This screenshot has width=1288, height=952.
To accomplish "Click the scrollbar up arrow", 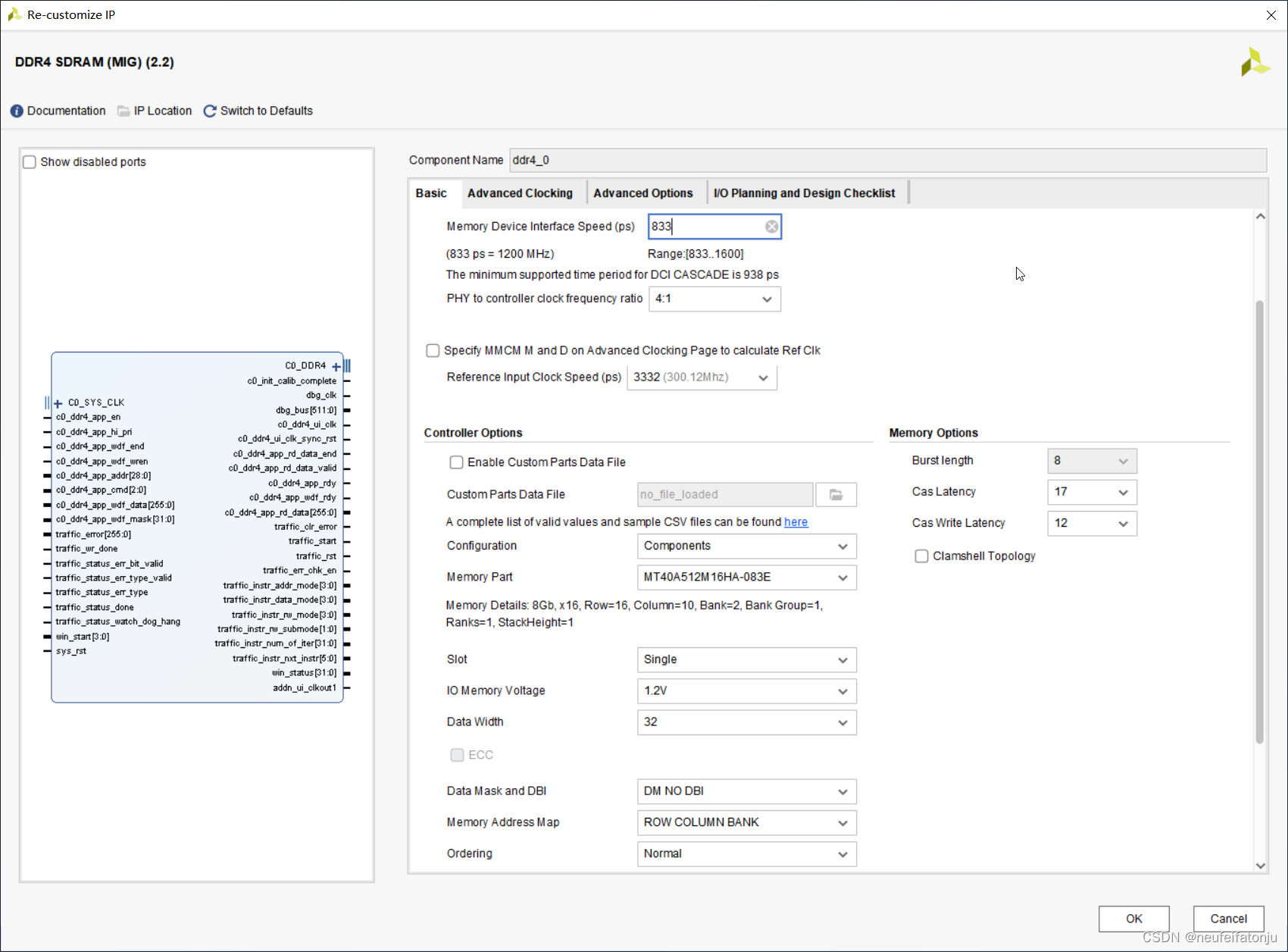I will click(x=1260, y=217).
